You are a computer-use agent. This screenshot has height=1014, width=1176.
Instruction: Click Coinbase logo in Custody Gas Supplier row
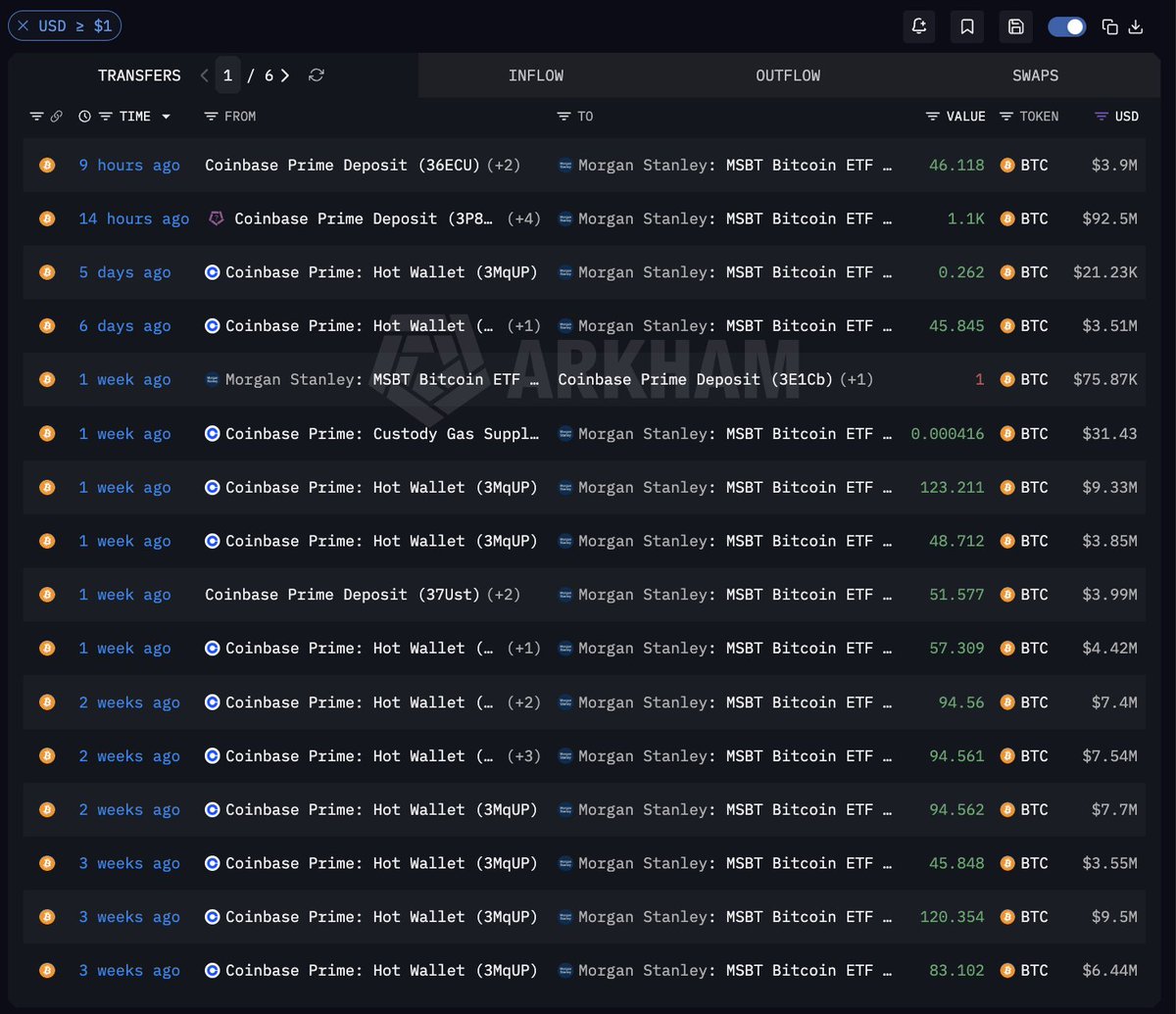click(x=213, y=434)
